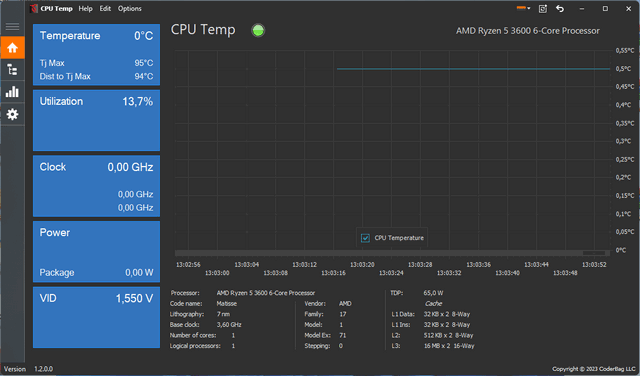Click the CPU Temp heading above graph
Image resolution: width=640 pixels, height=376 pixels.
click(203, 30)
